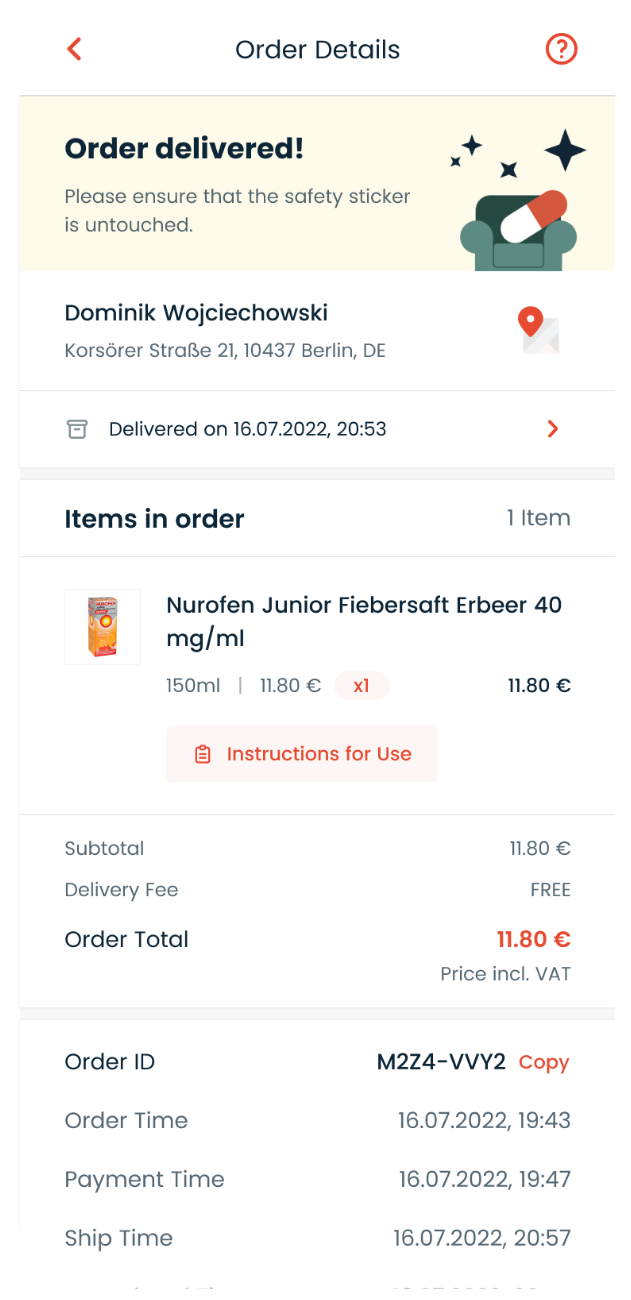Image resolution: width=631 pixels, height=1300 pixels.
Task: Copy the order ID
Action: coord(544,1062)
